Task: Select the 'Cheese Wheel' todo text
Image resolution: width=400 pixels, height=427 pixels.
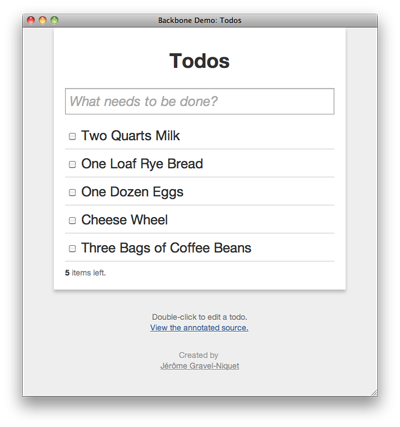Action: tap(124, 220)
